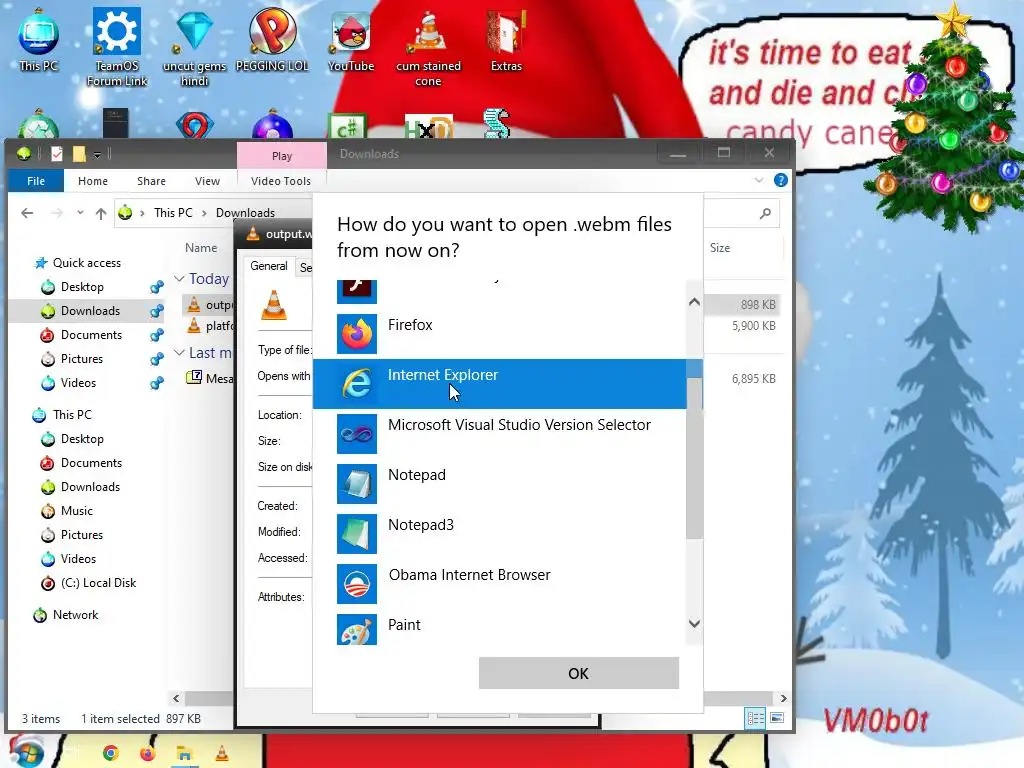Select the Play contextual tab
The image size is (1024, 768).
(281, 155)
